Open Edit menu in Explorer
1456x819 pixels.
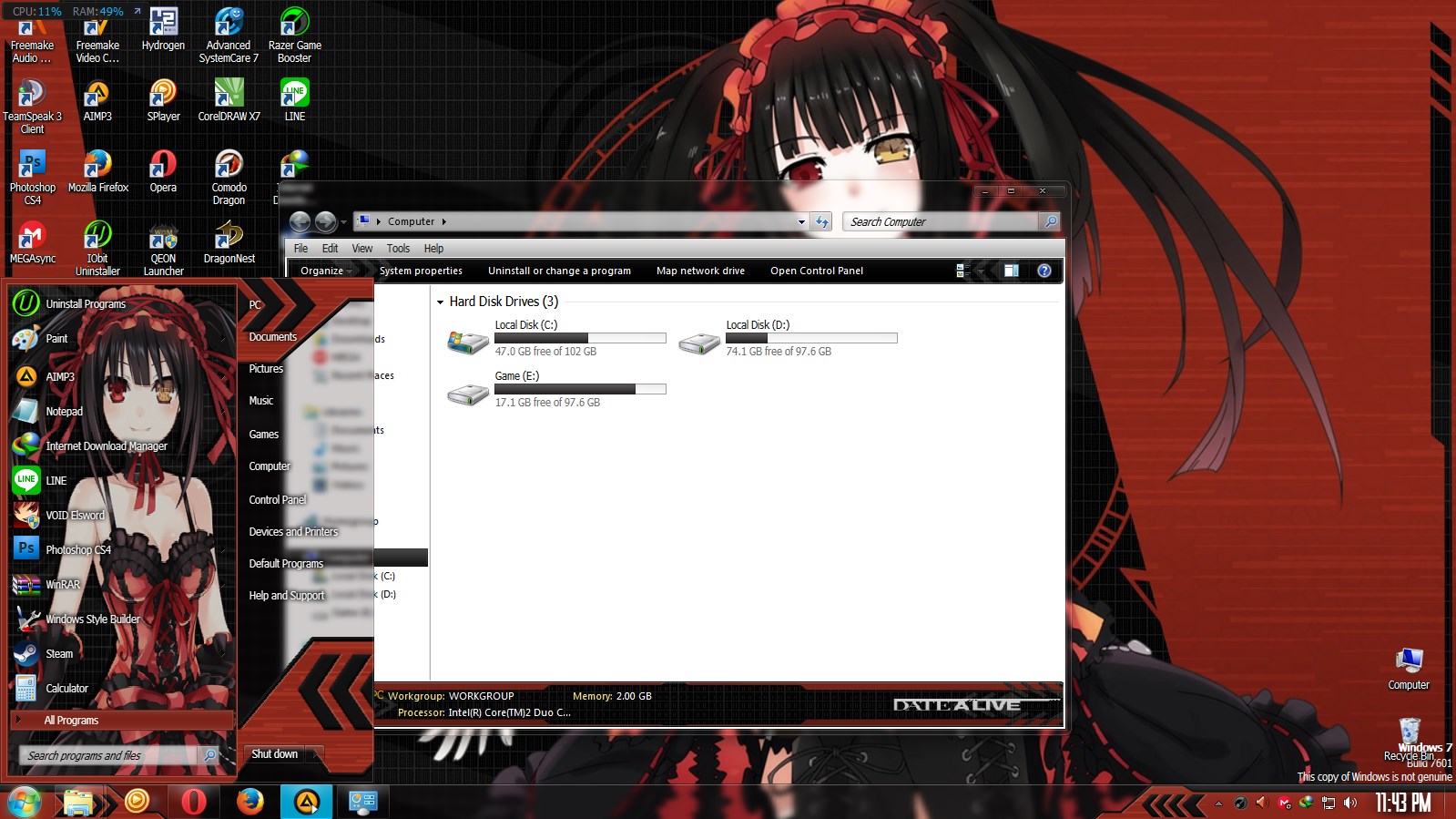(330, 248)
